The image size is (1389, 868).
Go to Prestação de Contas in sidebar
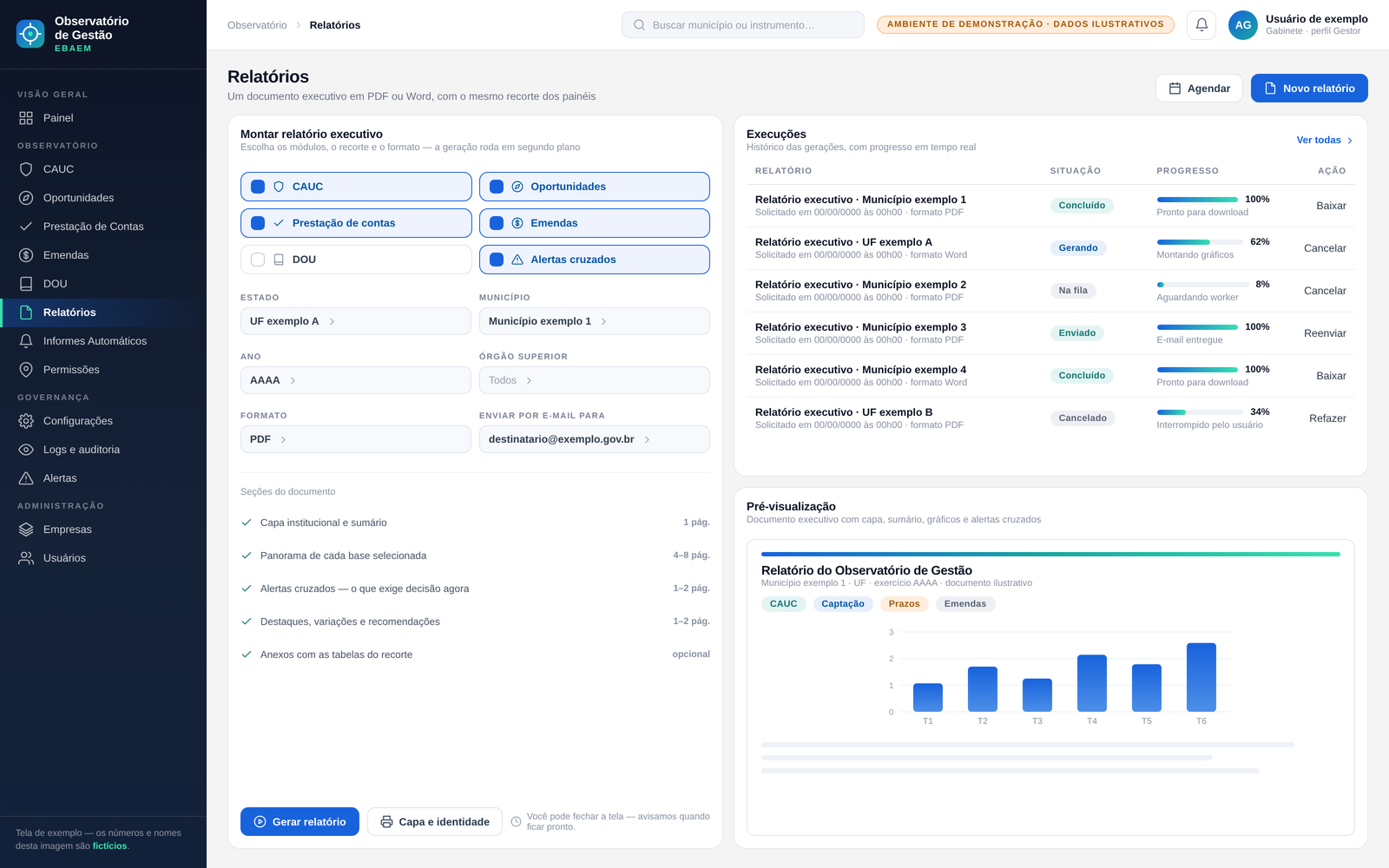[x=103, y=227]
